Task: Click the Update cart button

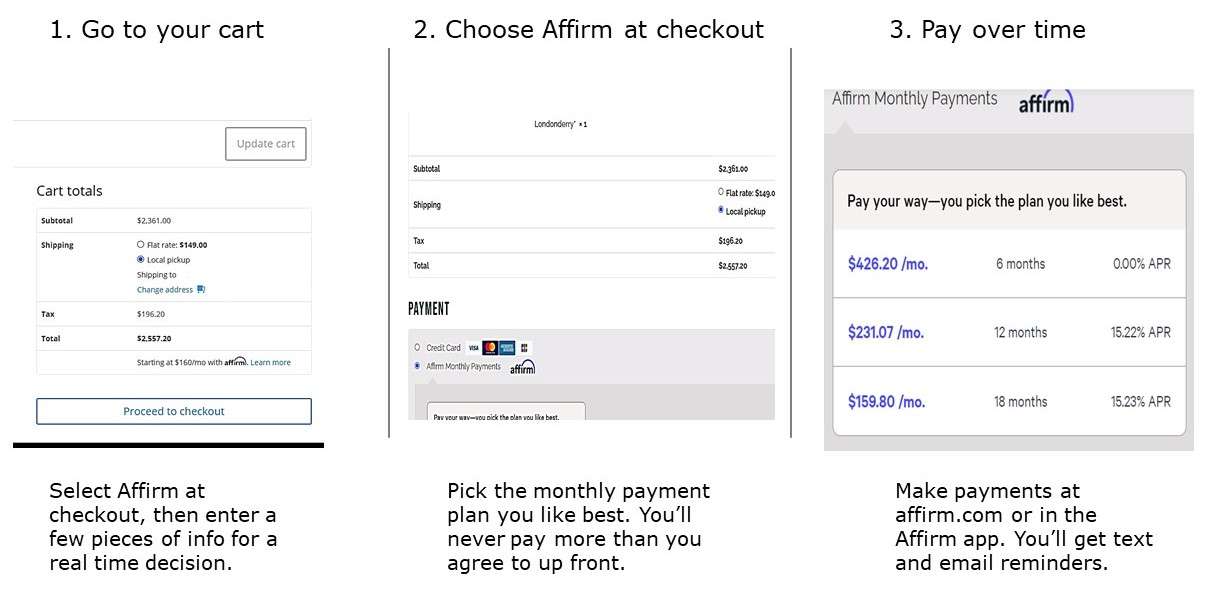Action: click(x=266, y=144)
